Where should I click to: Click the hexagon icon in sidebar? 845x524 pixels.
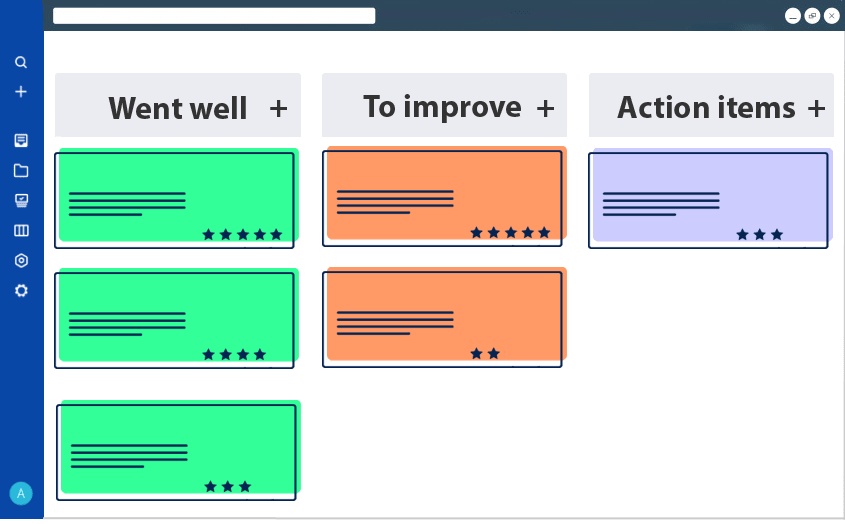(21, 260)
